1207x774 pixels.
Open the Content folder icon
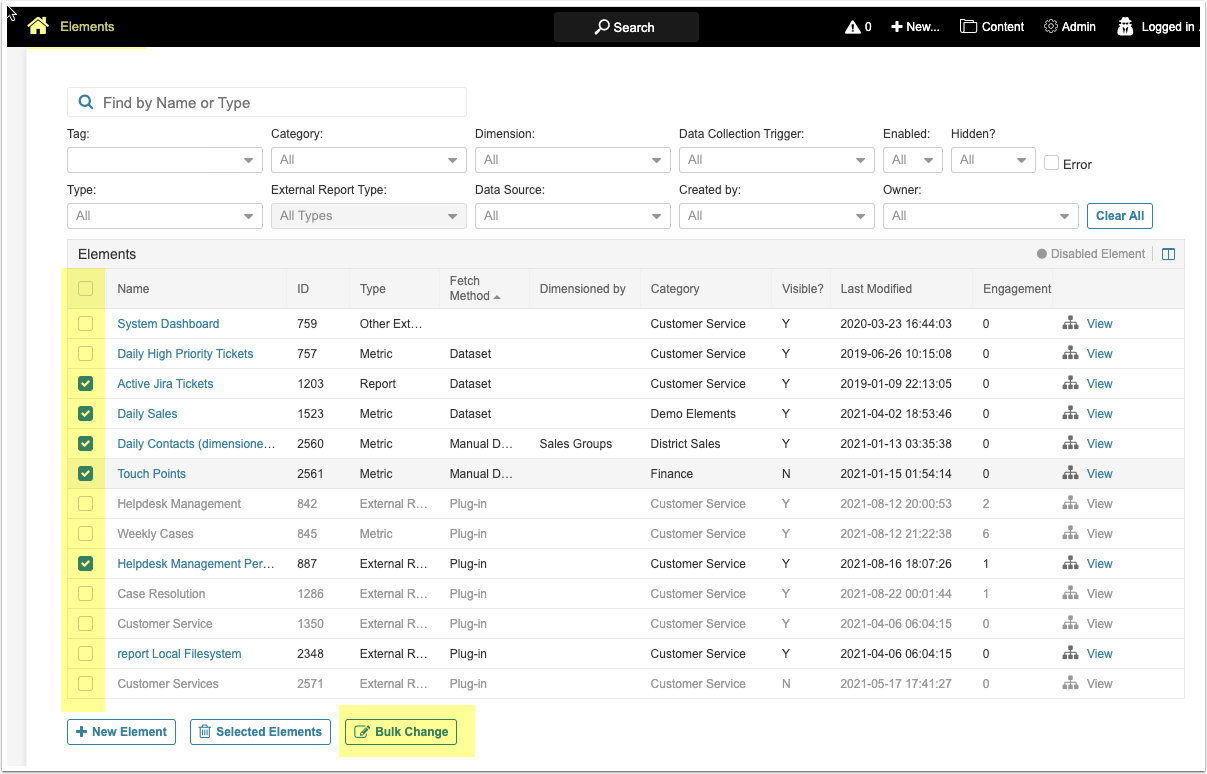click(x=968, y=27)
